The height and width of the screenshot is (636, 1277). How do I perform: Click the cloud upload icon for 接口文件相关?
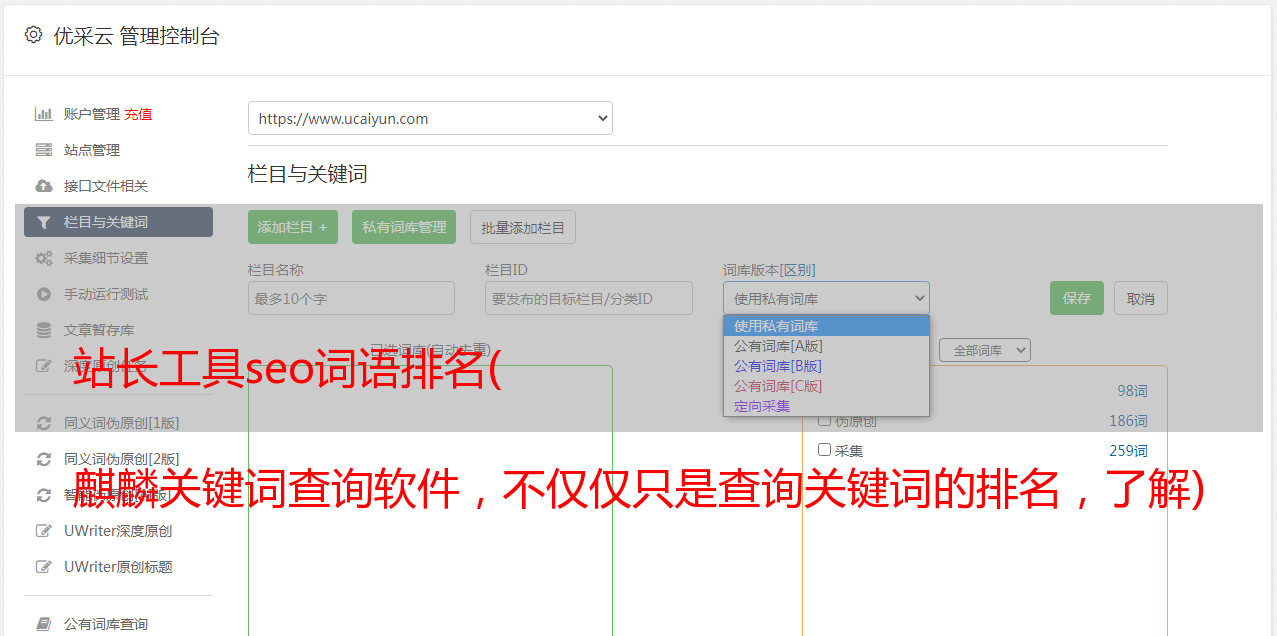point(44,186)
